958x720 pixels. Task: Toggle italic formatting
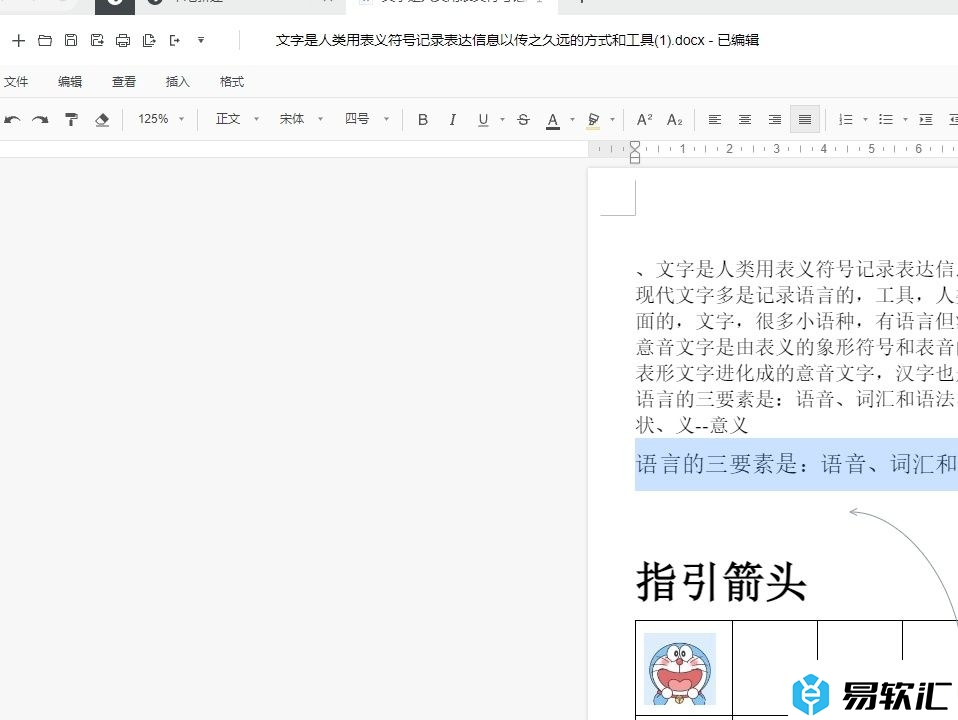452,120
